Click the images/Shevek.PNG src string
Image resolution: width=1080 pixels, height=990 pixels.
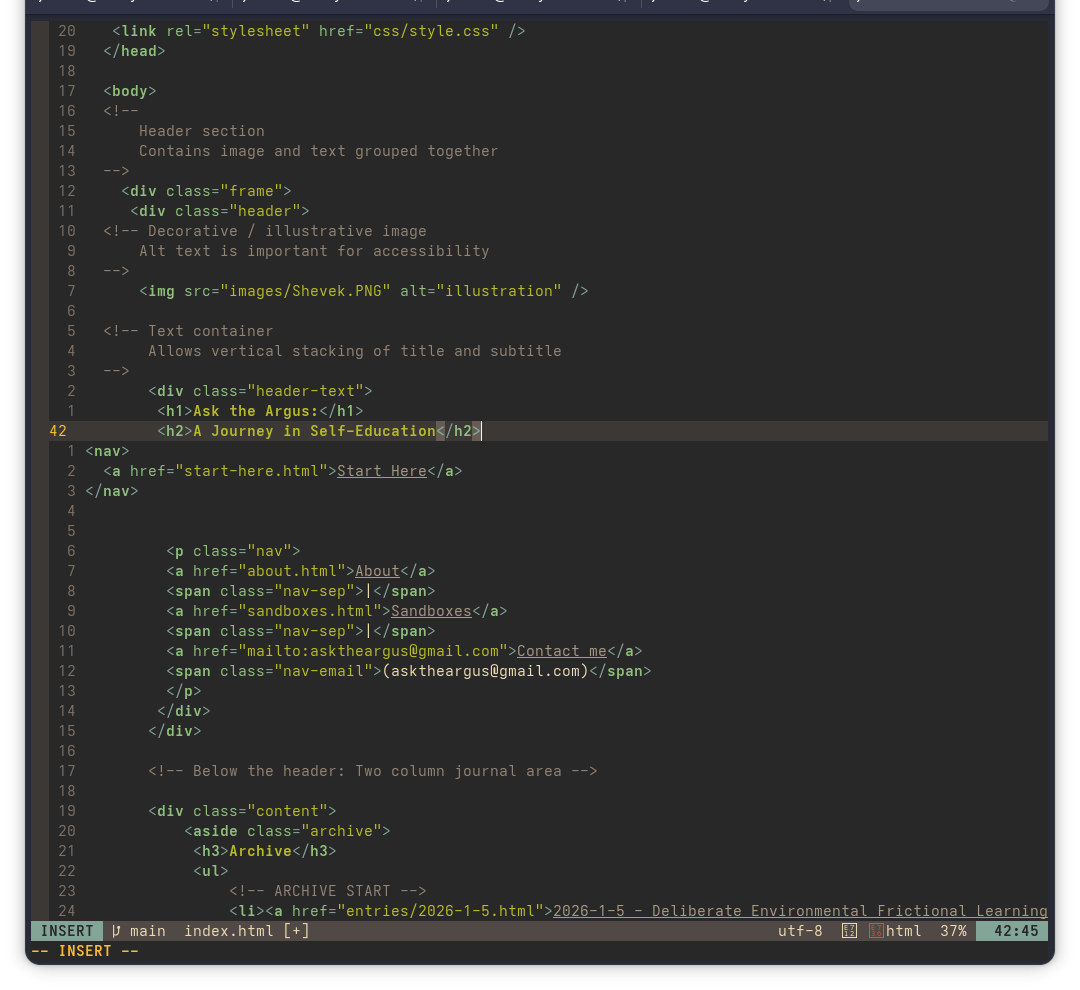(x=305, y=291)
